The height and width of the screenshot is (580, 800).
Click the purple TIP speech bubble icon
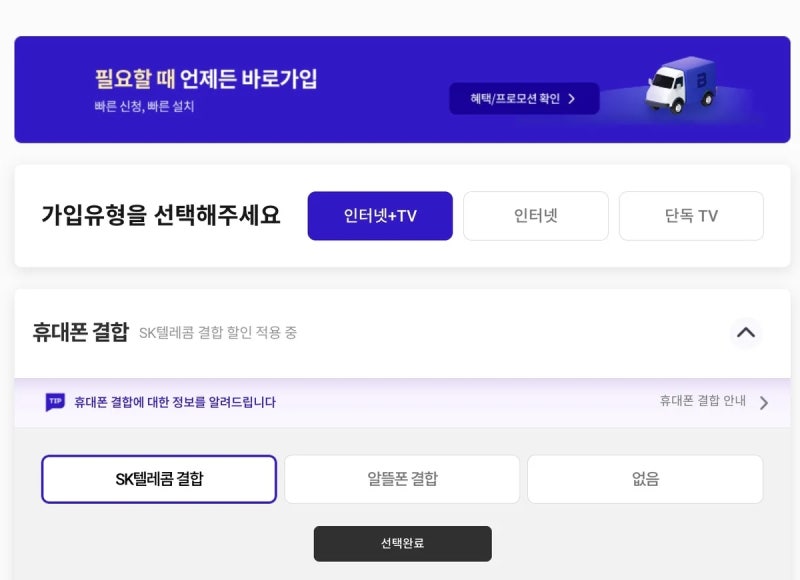(x=55, y=402)
